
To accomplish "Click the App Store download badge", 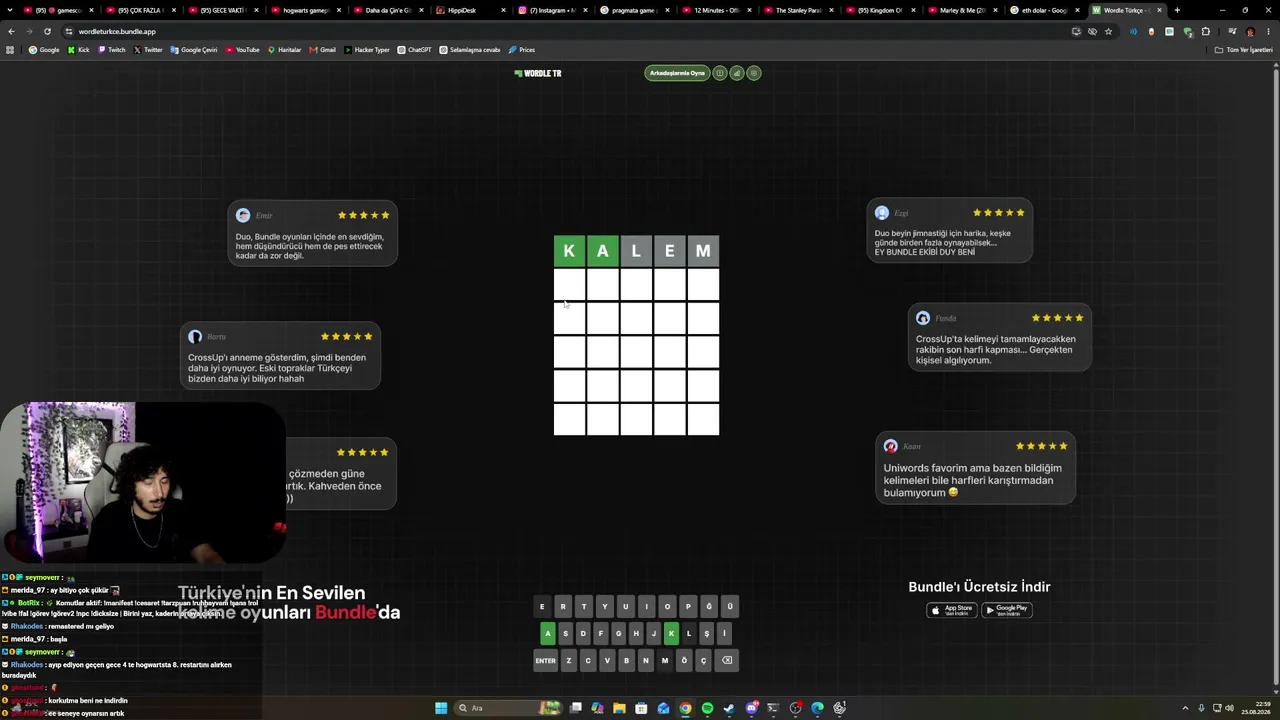I will click(951, 610).
